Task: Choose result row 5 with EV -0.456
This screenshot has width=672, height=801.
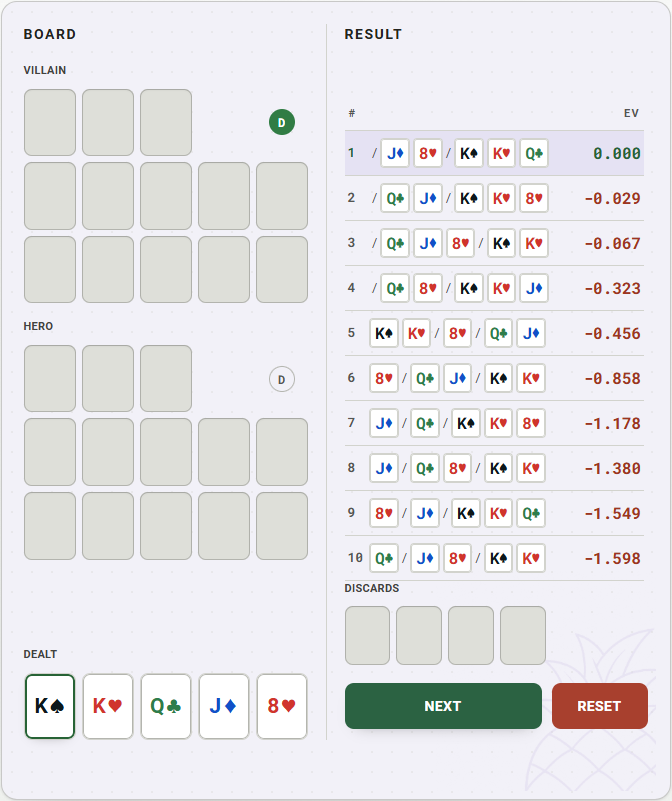Action: click(x=494, y=333)
